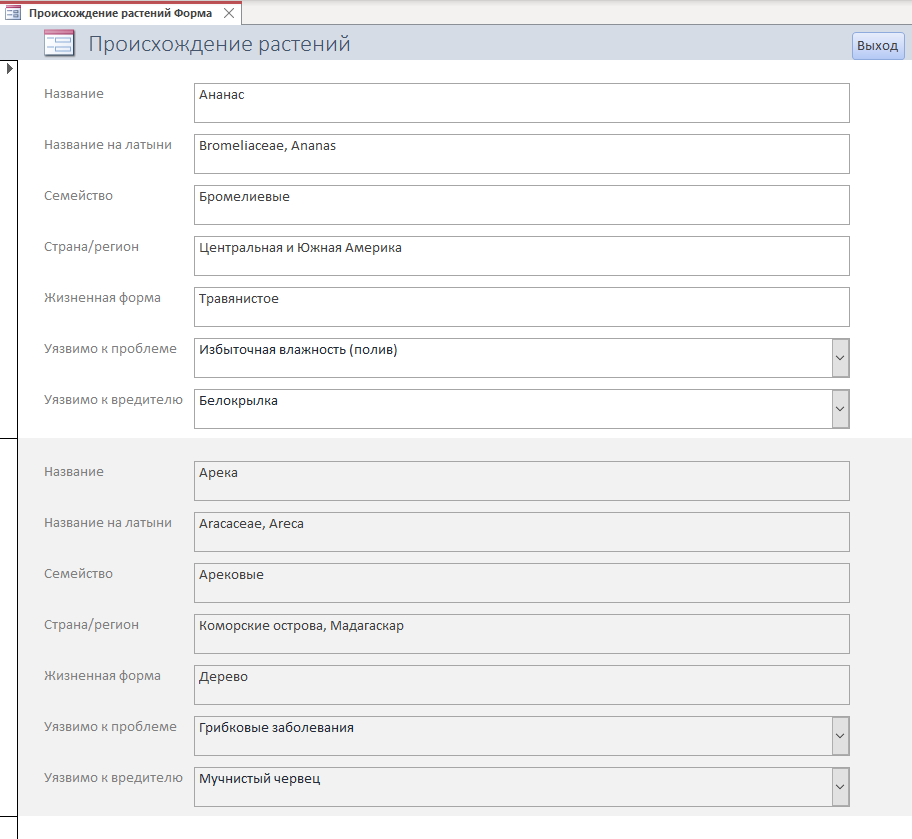Expand the Грибковые заболевания dropdown

coord(840,736)
